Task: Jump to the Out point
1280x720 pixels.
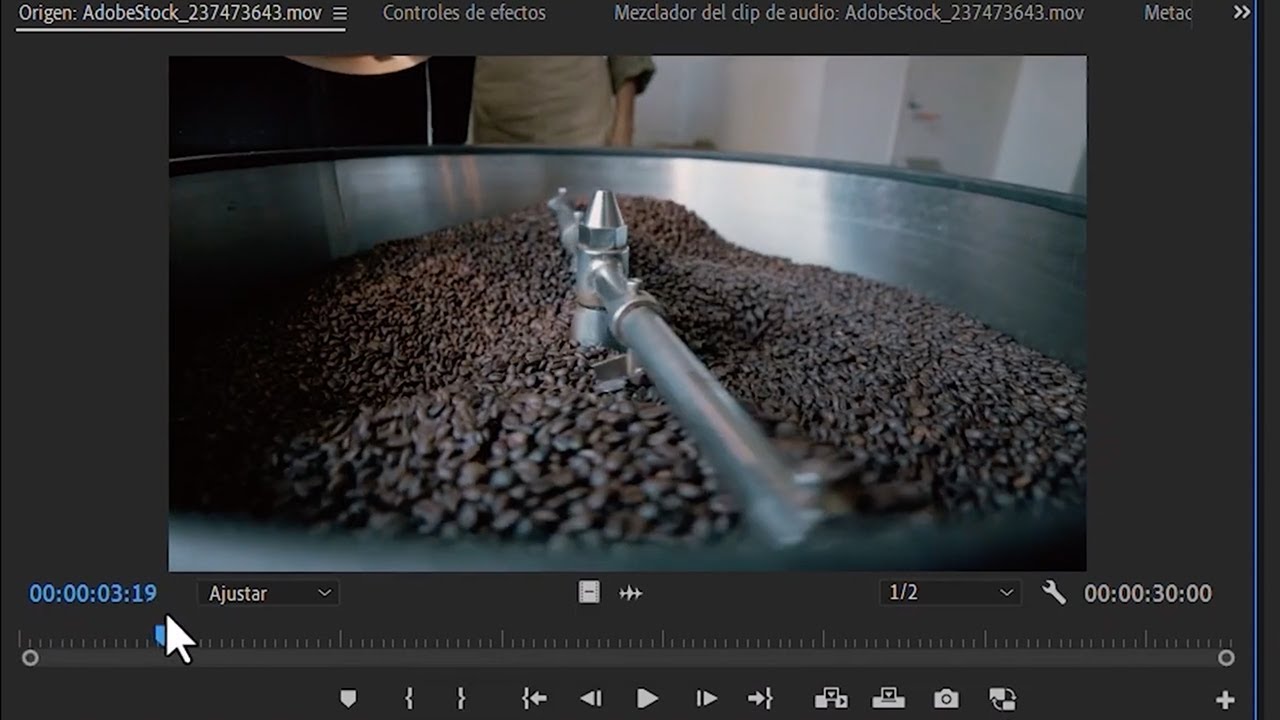Action: coord(760,699)
